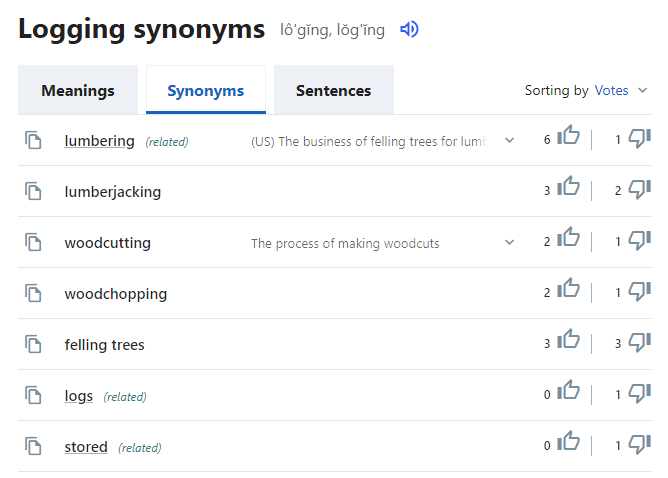
Task: Expand the lumbering definition chevron
Action: pyautogui.click(x=509, y=140)
